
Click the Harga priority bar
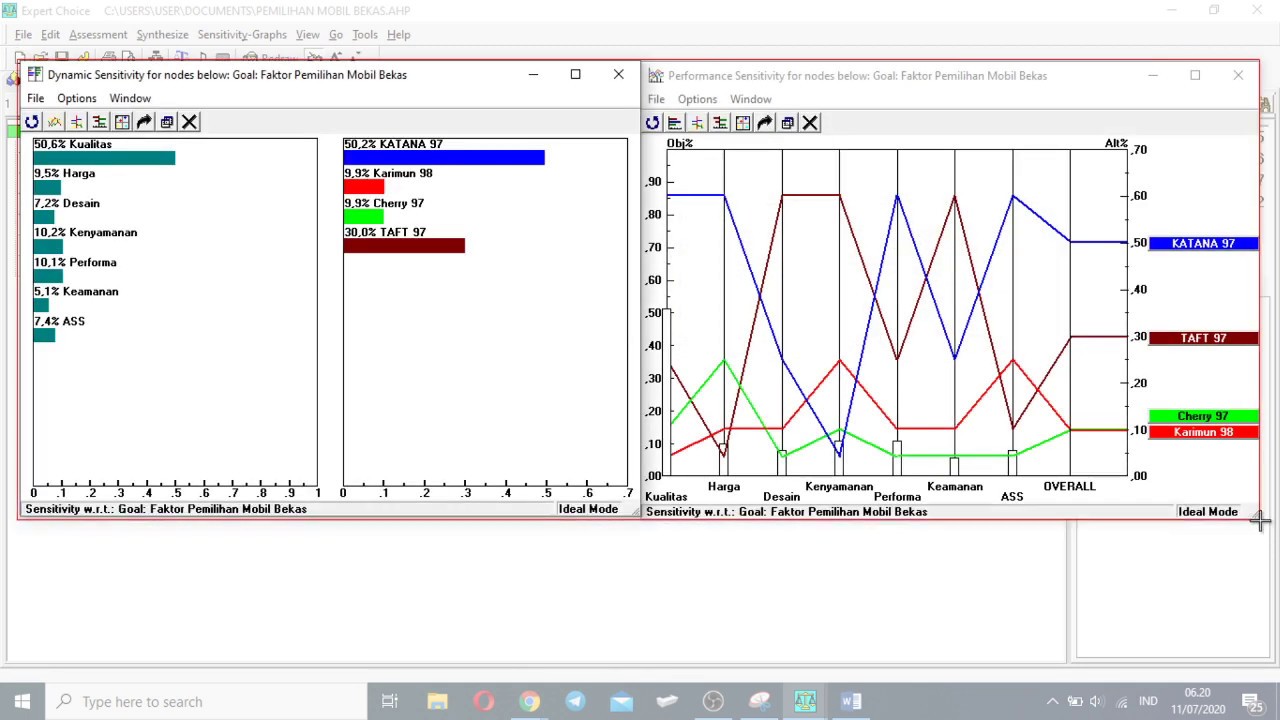pos(47,187)
